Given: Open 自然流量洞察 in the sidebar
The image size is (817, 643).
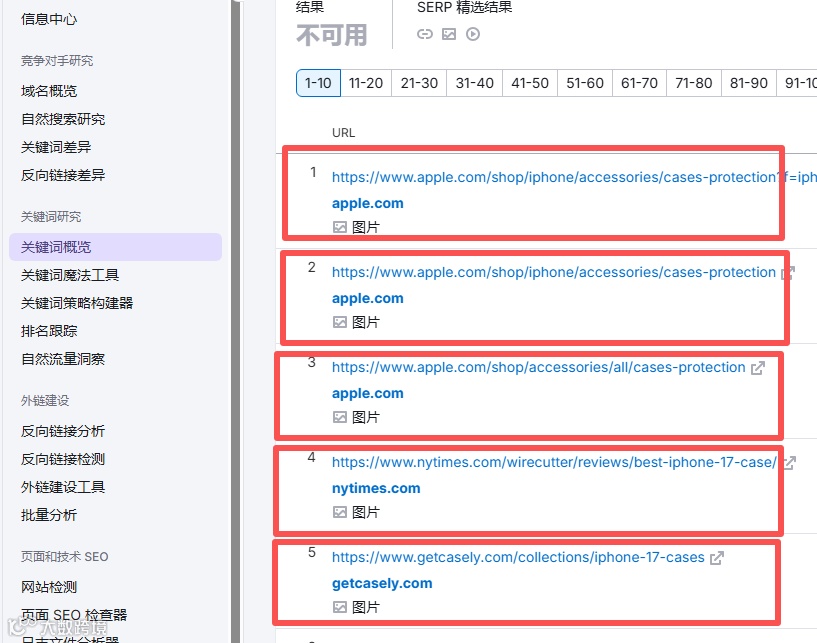Looking at the screenshot, I should point(63,359).
